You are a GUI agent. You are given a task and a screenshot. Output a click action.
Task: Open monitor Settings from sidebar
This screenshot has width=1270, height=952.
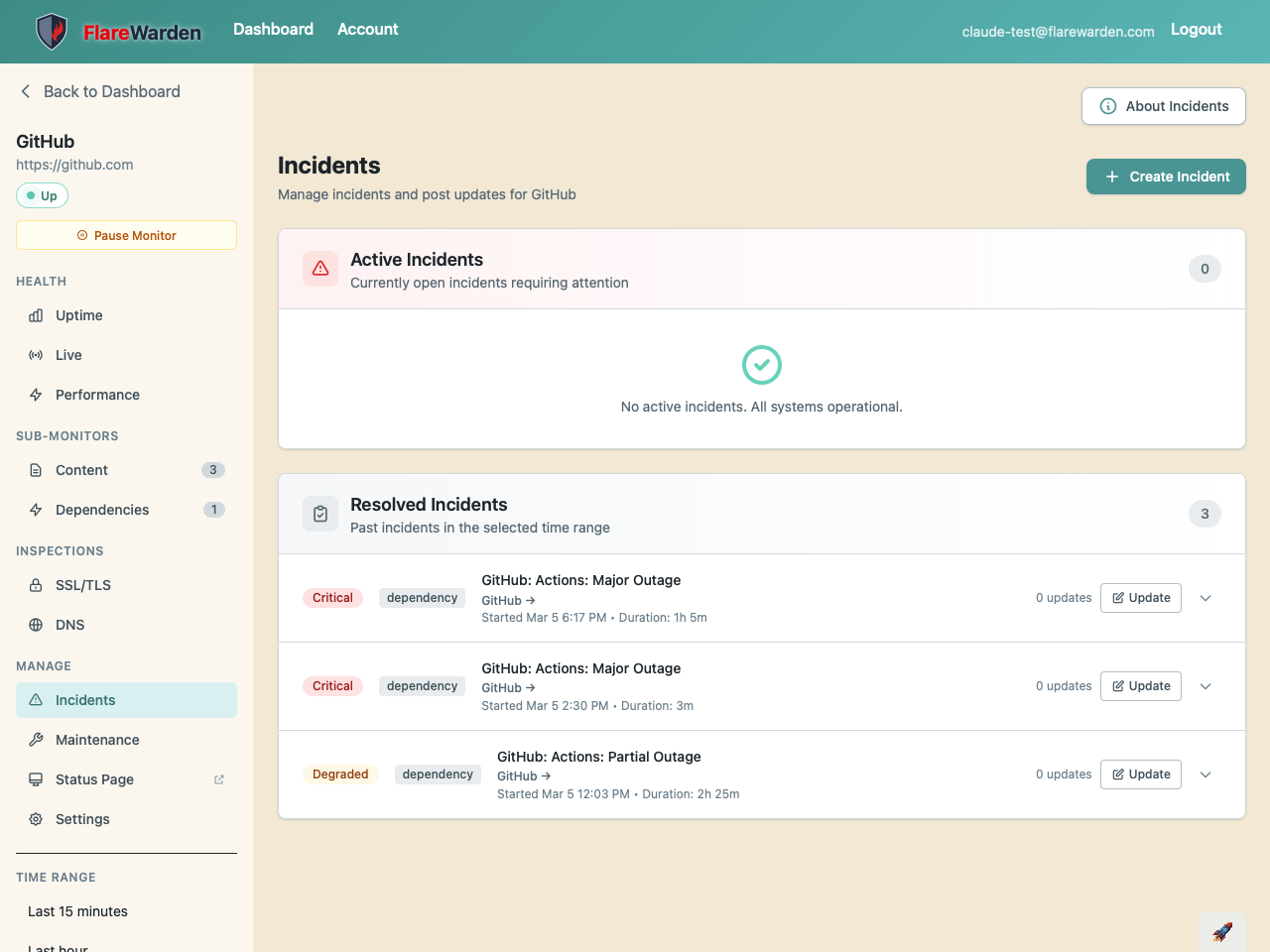point(82,819)
